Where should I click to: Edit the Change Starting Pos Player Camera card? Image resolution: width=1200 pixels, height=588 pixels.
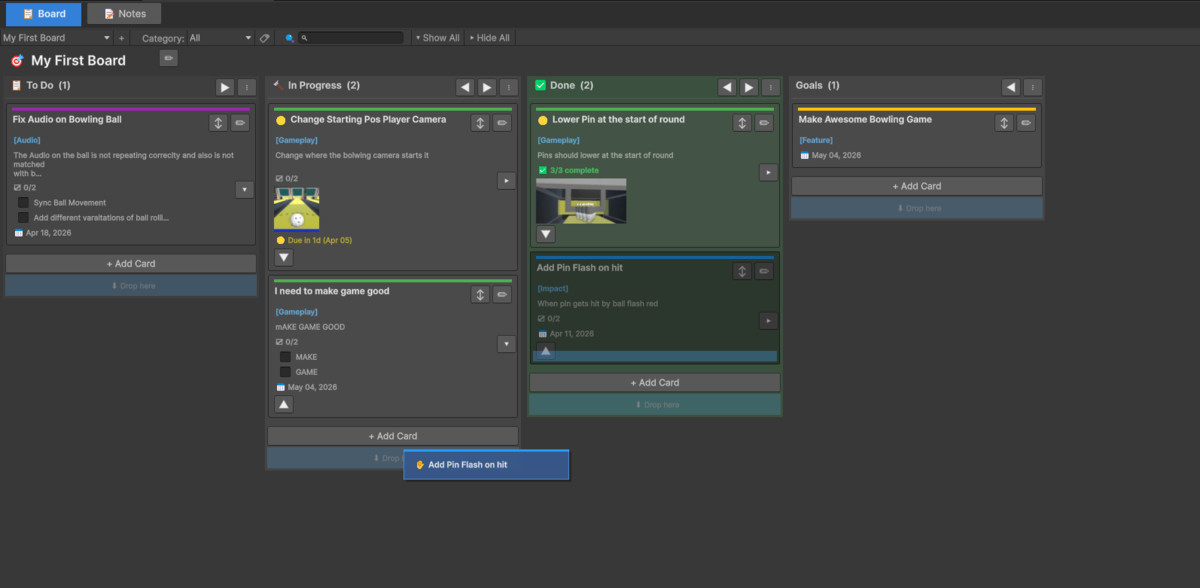502,123
